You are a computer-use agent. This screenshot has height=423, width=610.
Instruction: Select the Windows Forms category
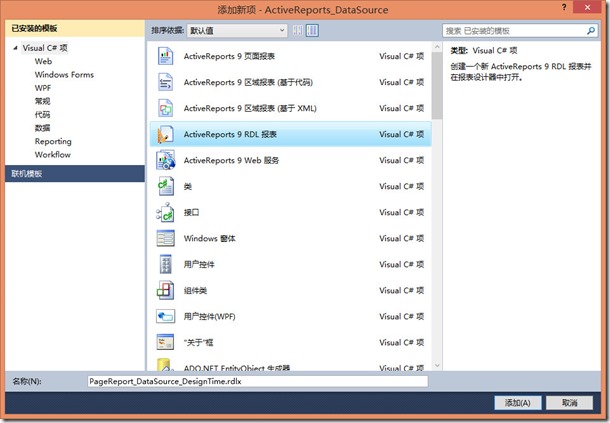click(64, 75)
